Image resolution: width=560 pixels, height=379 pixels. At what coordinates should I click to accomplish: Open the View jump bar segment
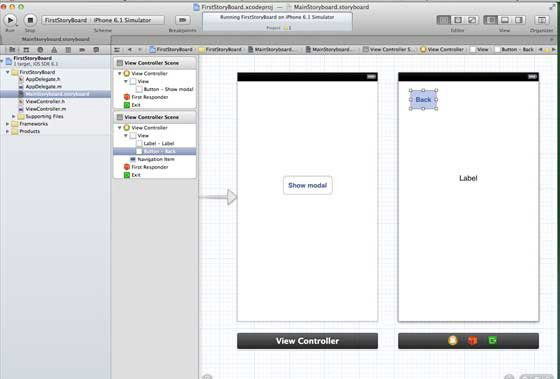pos(479,50)
